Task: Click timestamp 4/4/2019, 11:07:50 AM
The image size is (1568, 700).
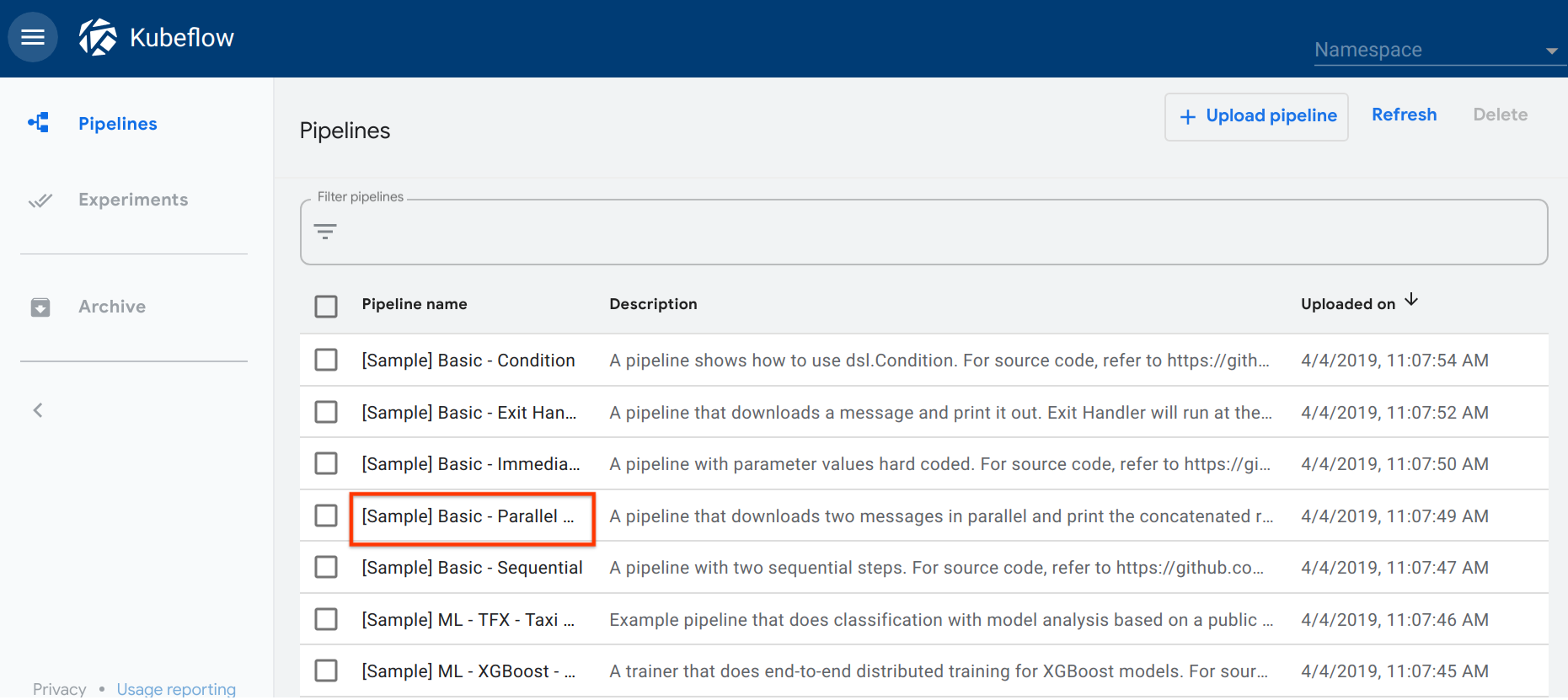Action: [1394, 464]
